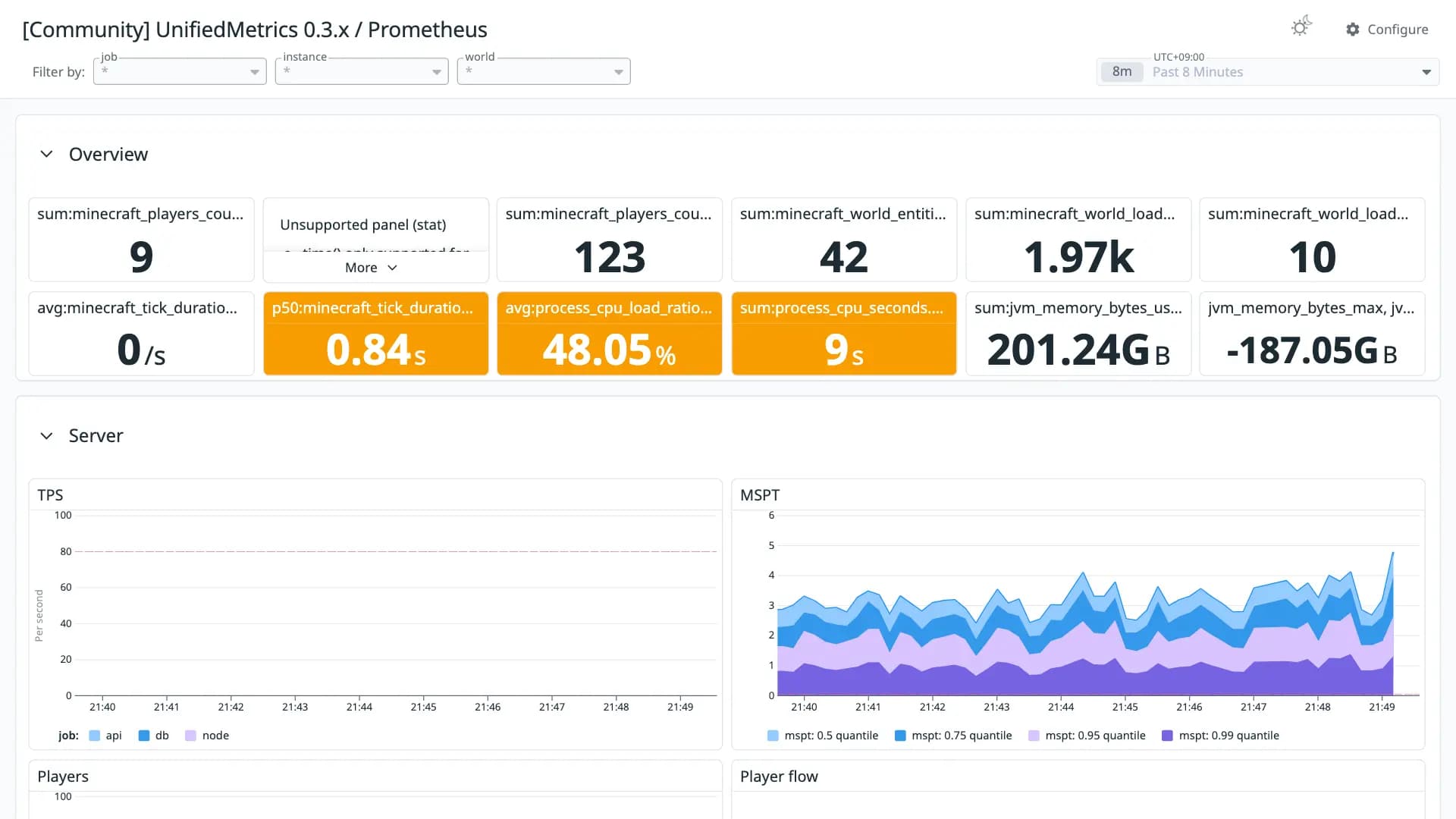Click the Configure gear icon
This screenshot has width=1456, height=819.
point(1353,29)
